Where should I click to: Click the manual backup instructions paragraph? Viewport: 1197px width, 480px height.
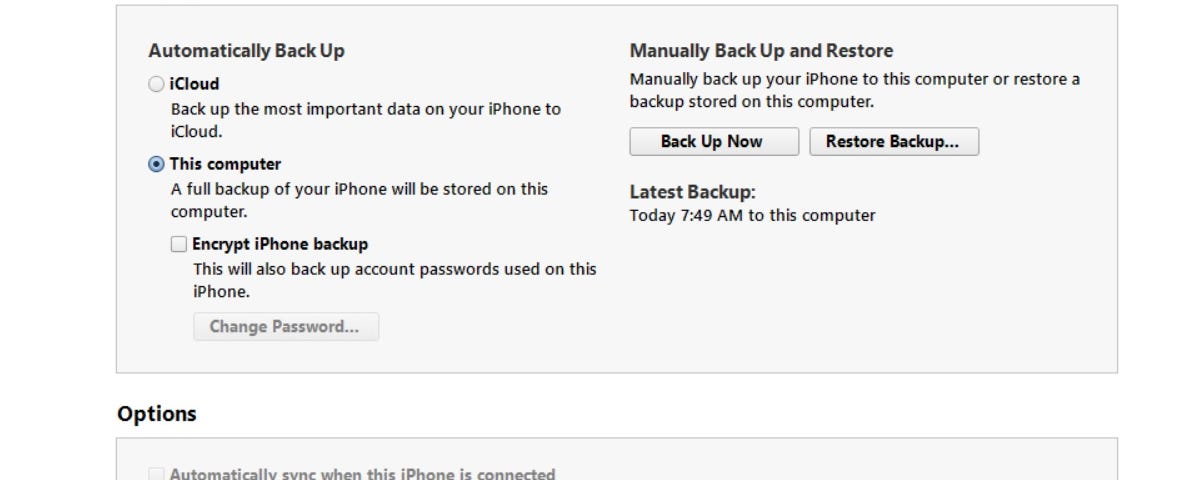click(855, 91)
